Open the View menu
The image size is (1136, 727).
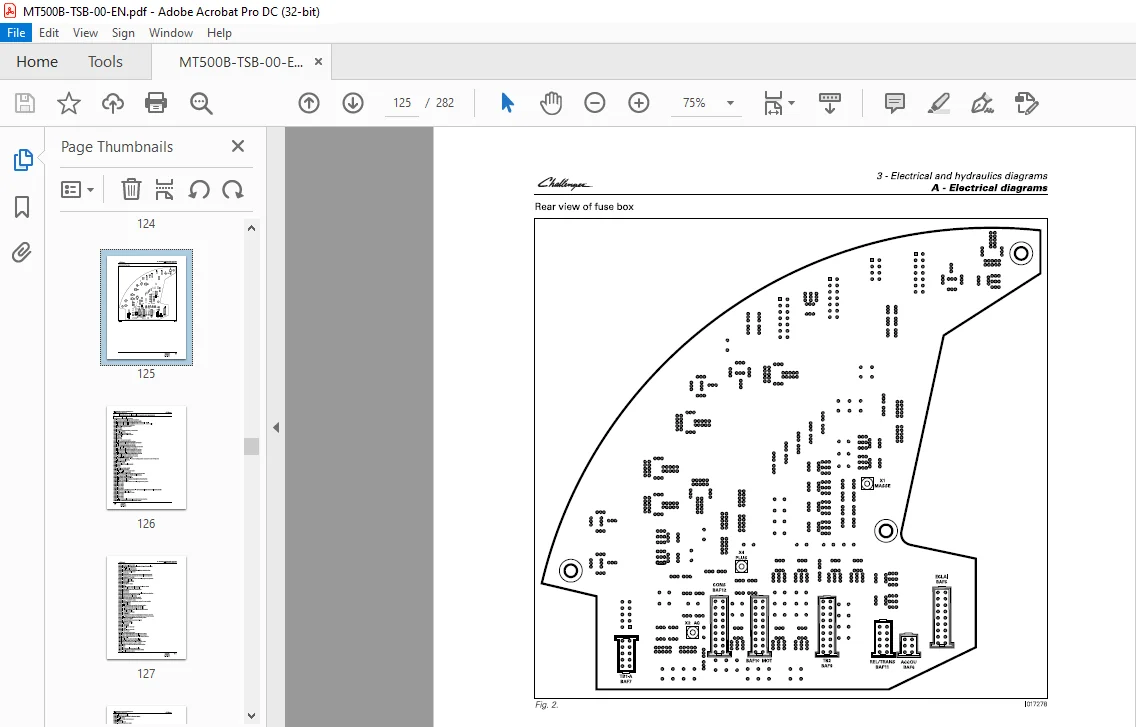[x=85, y=33]
